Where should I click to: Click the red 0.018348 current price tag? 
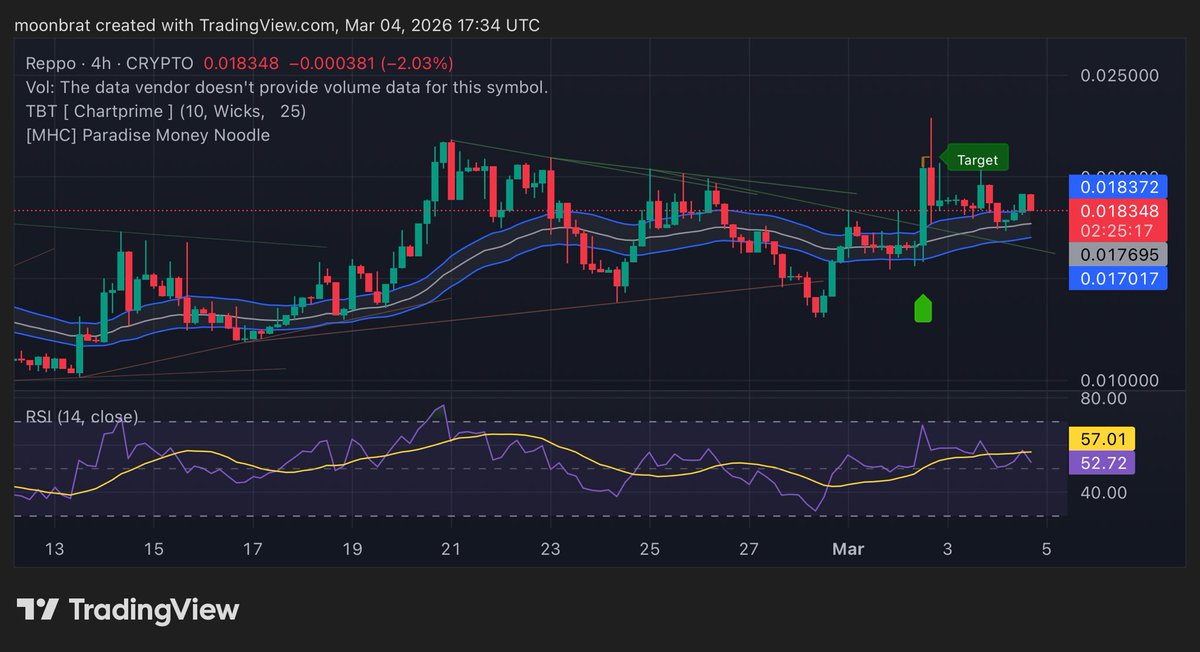pos(1117,210)
